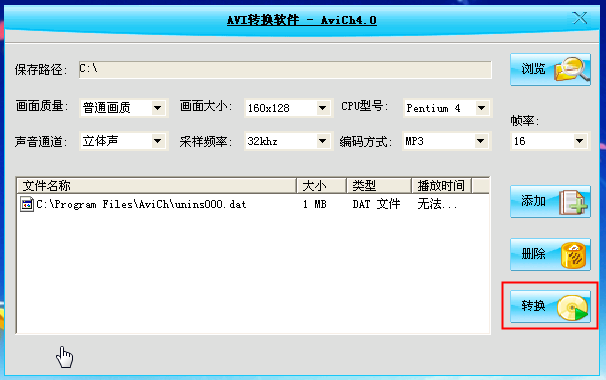The height and width of the screenshot is (380, 606).
Task: Expand the 帧率 dropdown showing 16
Action: pyautogui.click(x=550, y=141)
